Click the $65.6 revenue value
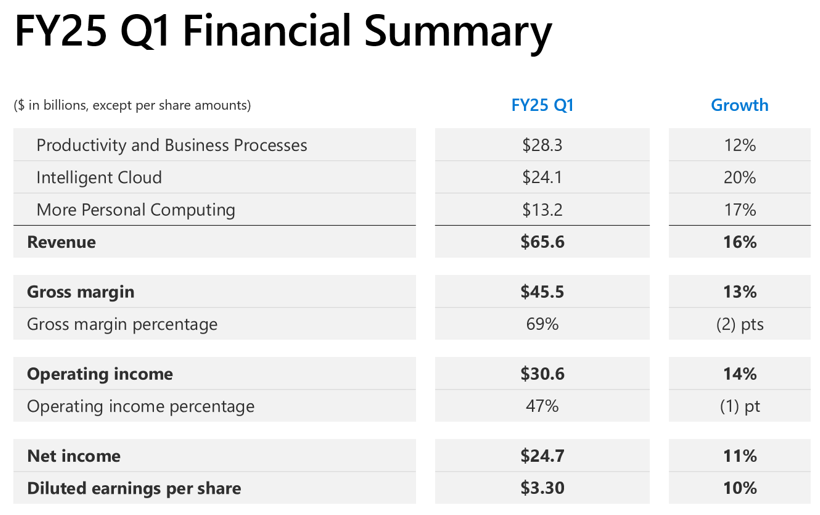This screenshot has height=515, width=820. [x=542, y=242]
